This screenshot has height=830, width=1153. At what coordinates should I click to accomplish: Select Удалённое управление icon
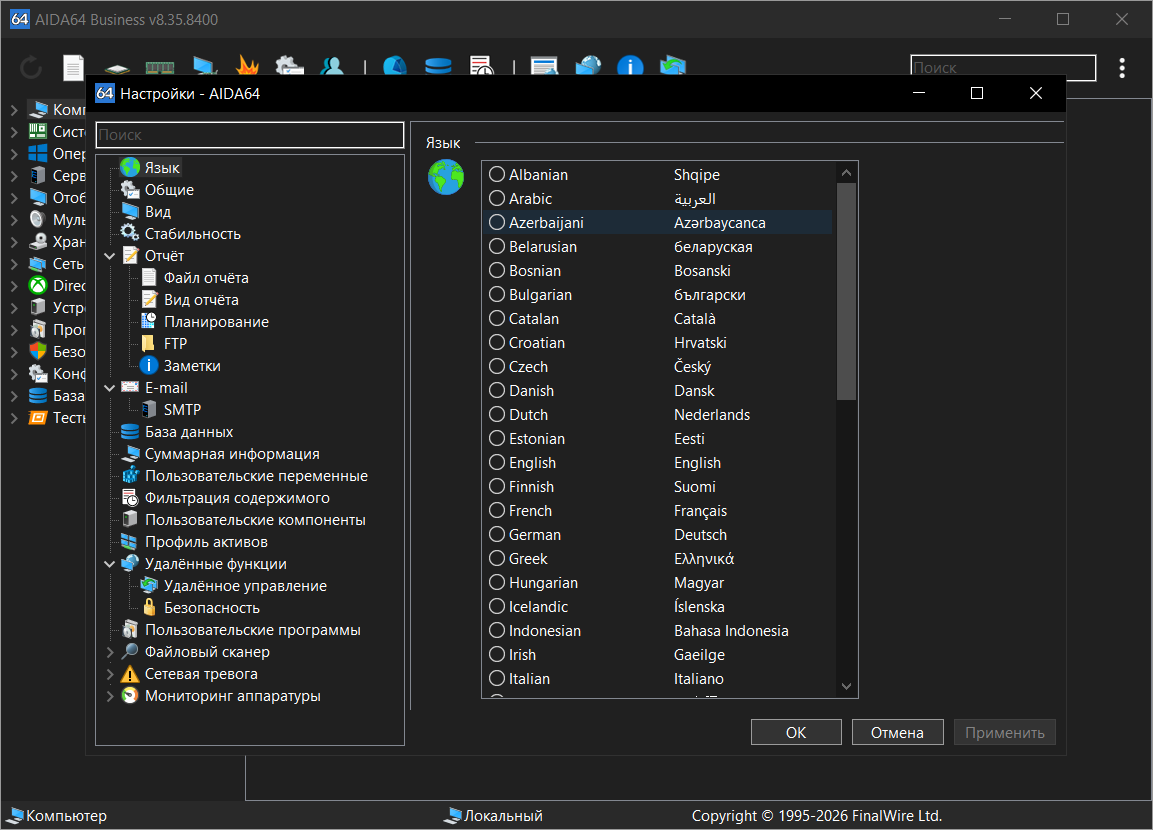click(149, 586)
